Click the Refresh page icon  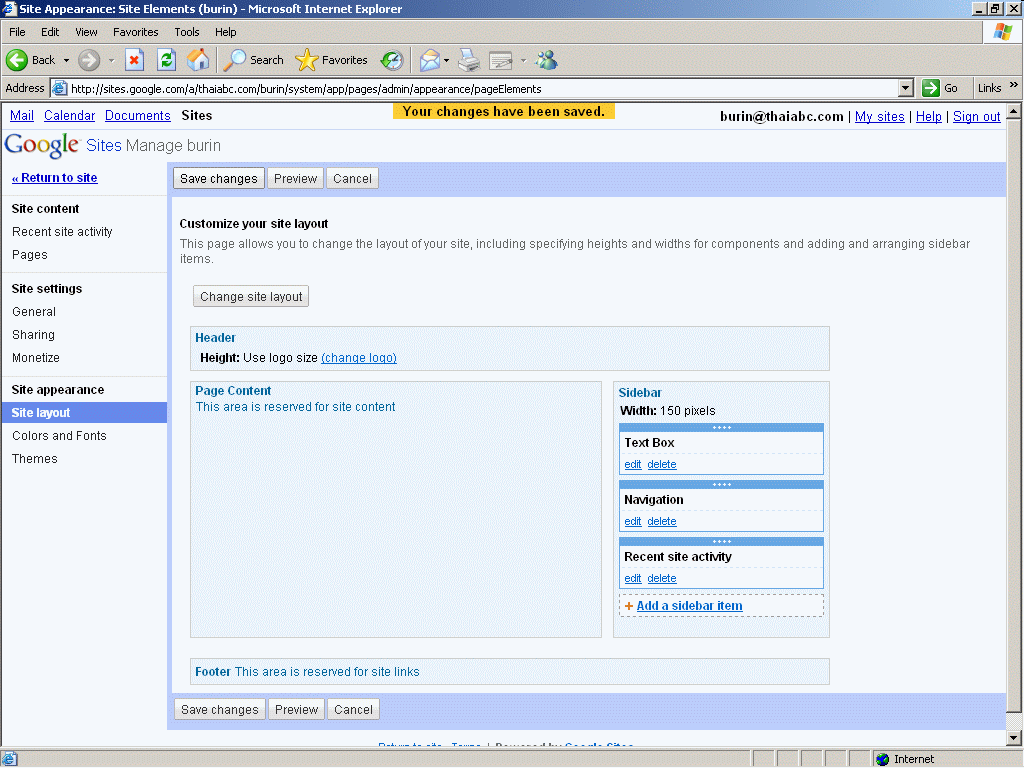pos(166,60)
